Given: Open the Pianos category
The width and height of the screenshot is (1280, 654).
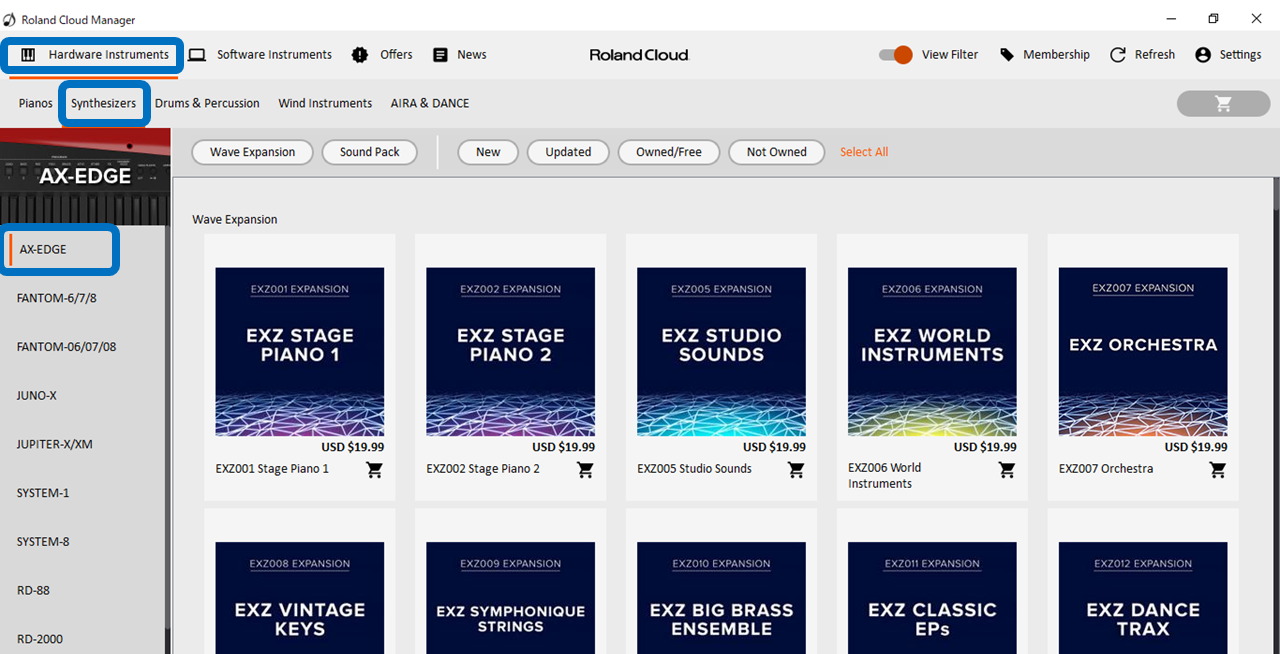Looking at the screenshot, I should pos(35,103).
